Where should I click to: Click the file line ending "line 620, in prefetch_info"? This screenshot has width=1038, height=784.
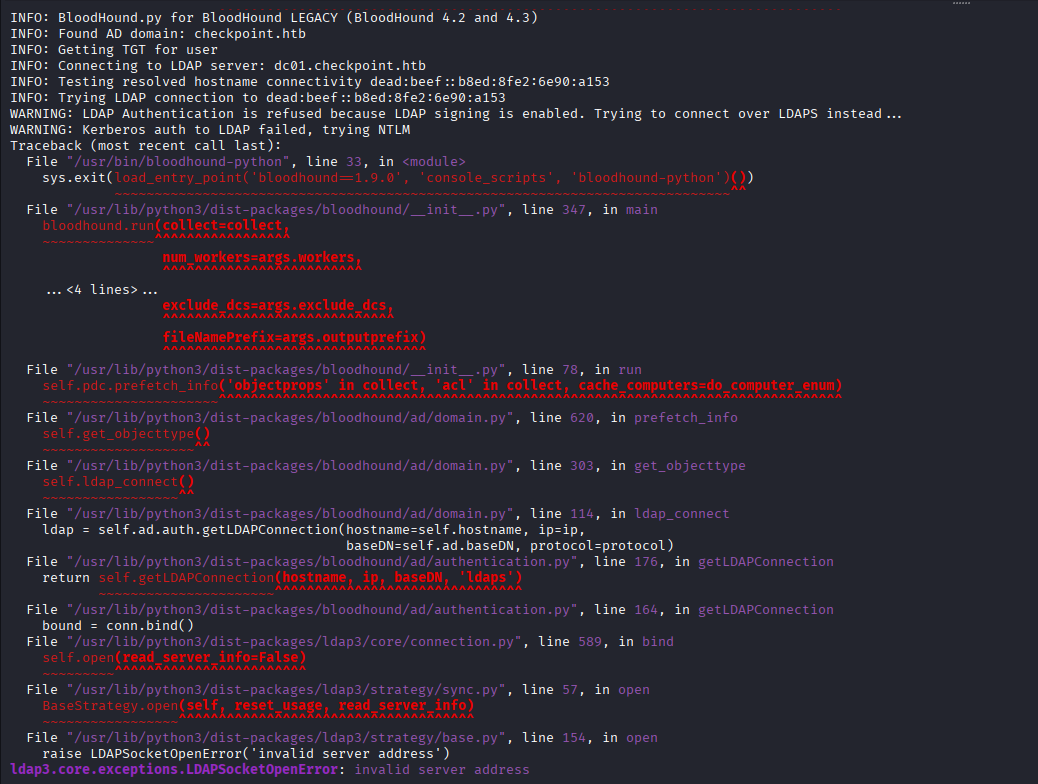[x=382, y=417]
